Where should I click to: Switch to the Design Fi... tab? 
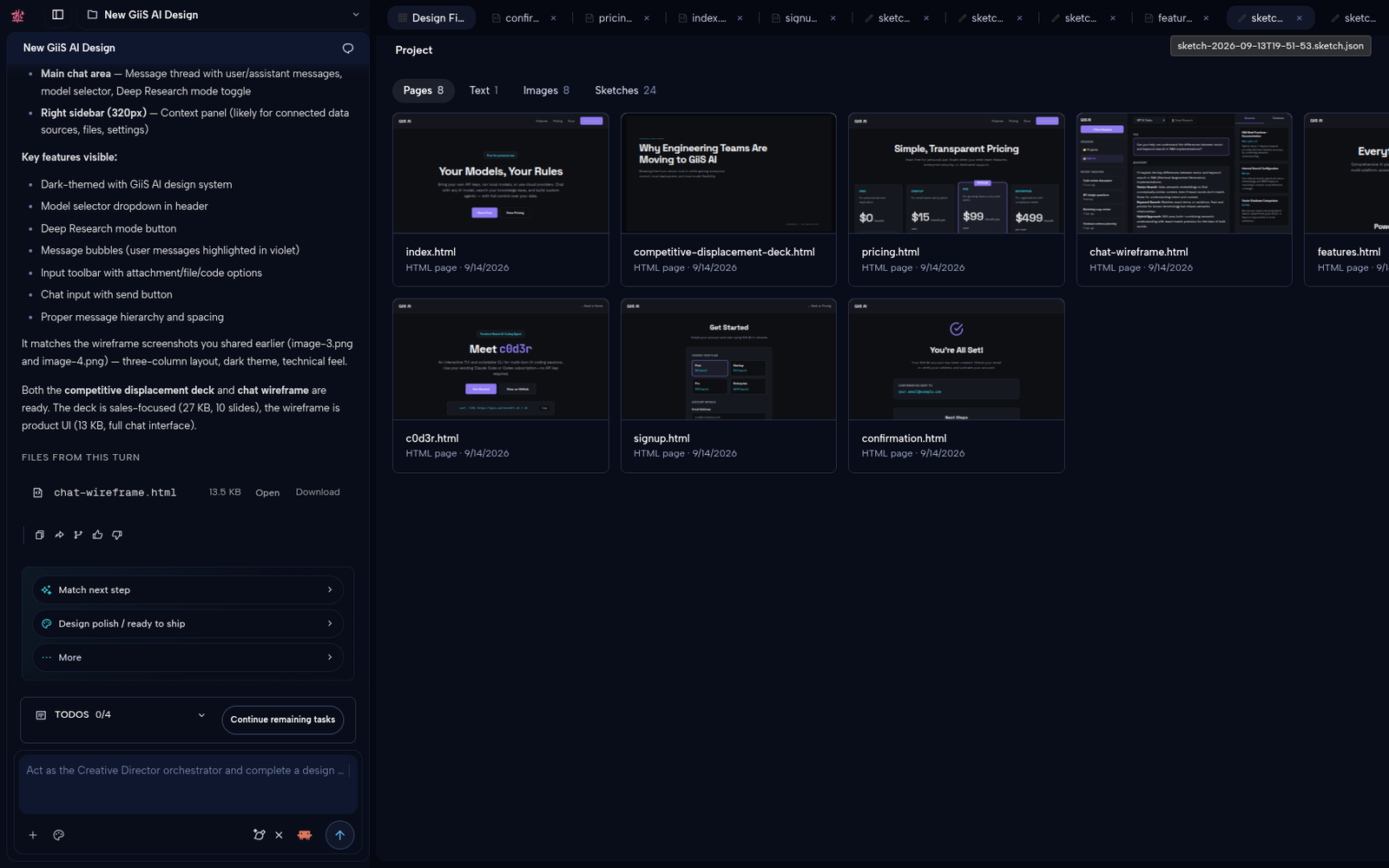tap(431, 18)
